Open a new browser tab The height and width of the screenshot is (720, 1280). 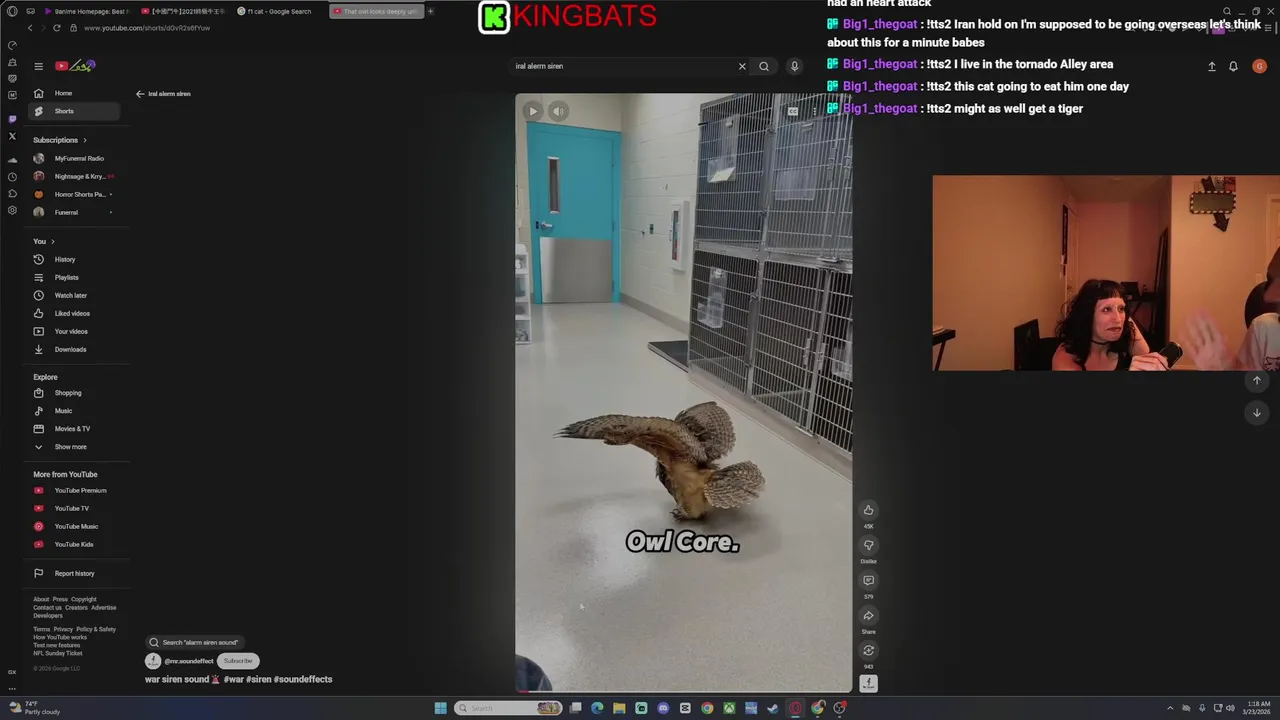pyautogui.click(x=431, y=11)
